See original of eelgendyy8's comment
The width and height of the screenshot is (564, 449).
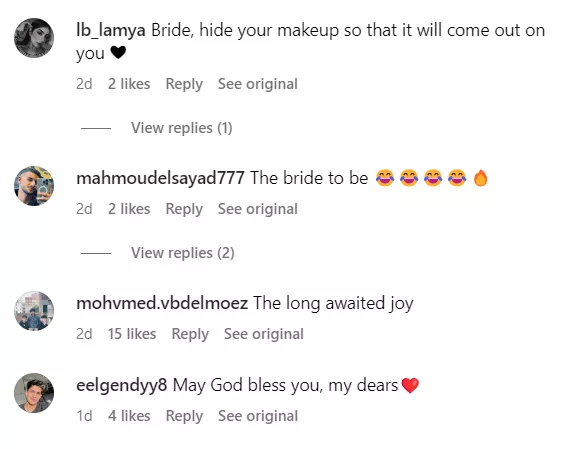tap(258, 416)
